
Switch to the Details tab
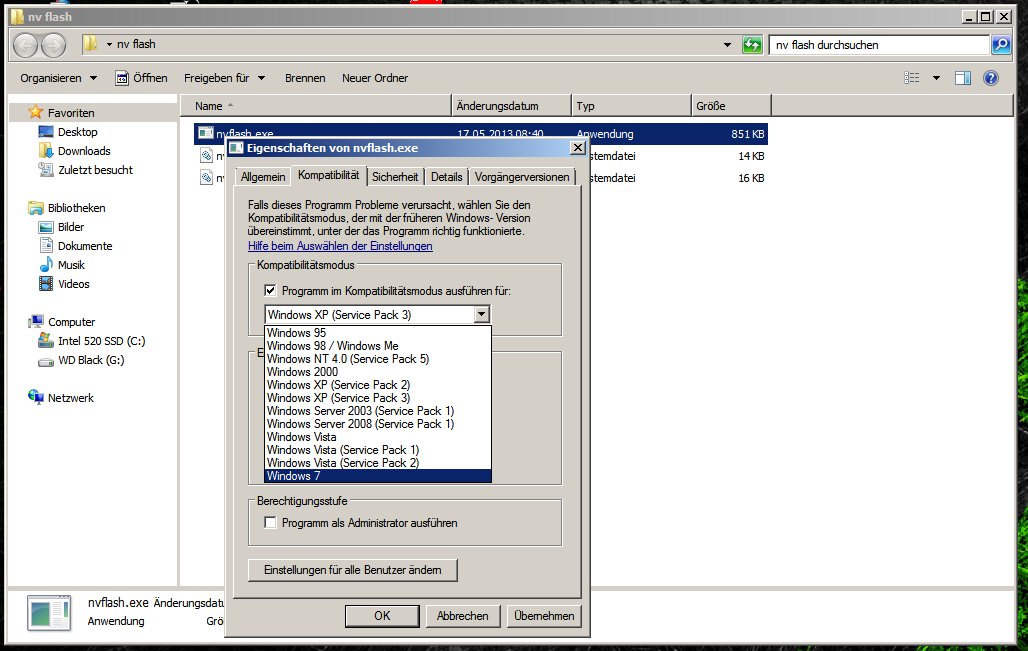[x=446, y=177]
